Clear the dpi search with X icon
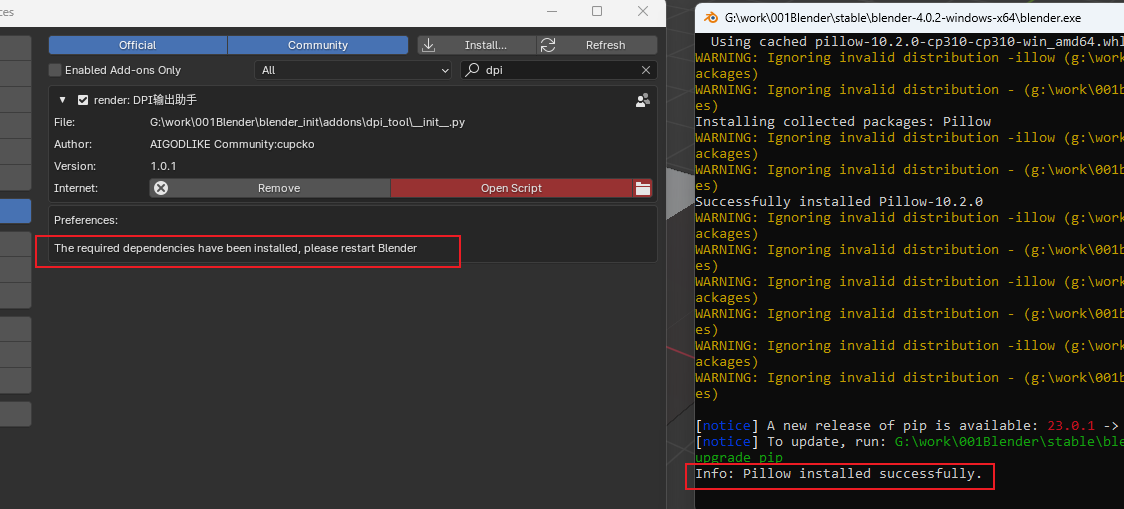The width and height of the screenshot is (1124, 509). click(x=646, y=70)
